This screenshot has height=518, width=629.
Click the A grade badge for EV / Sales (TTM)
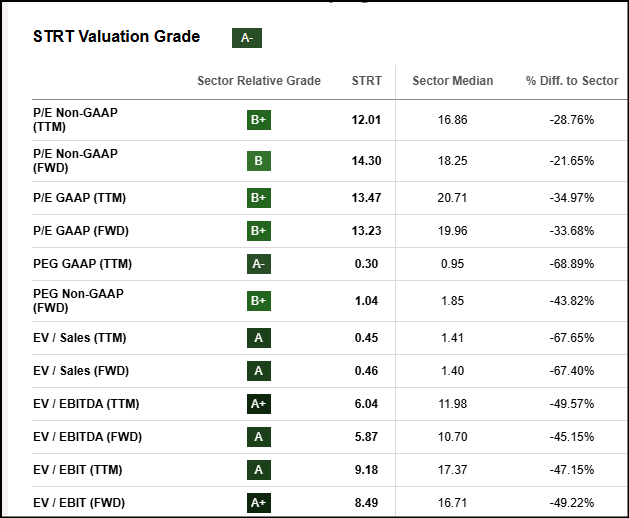point(258,338)
